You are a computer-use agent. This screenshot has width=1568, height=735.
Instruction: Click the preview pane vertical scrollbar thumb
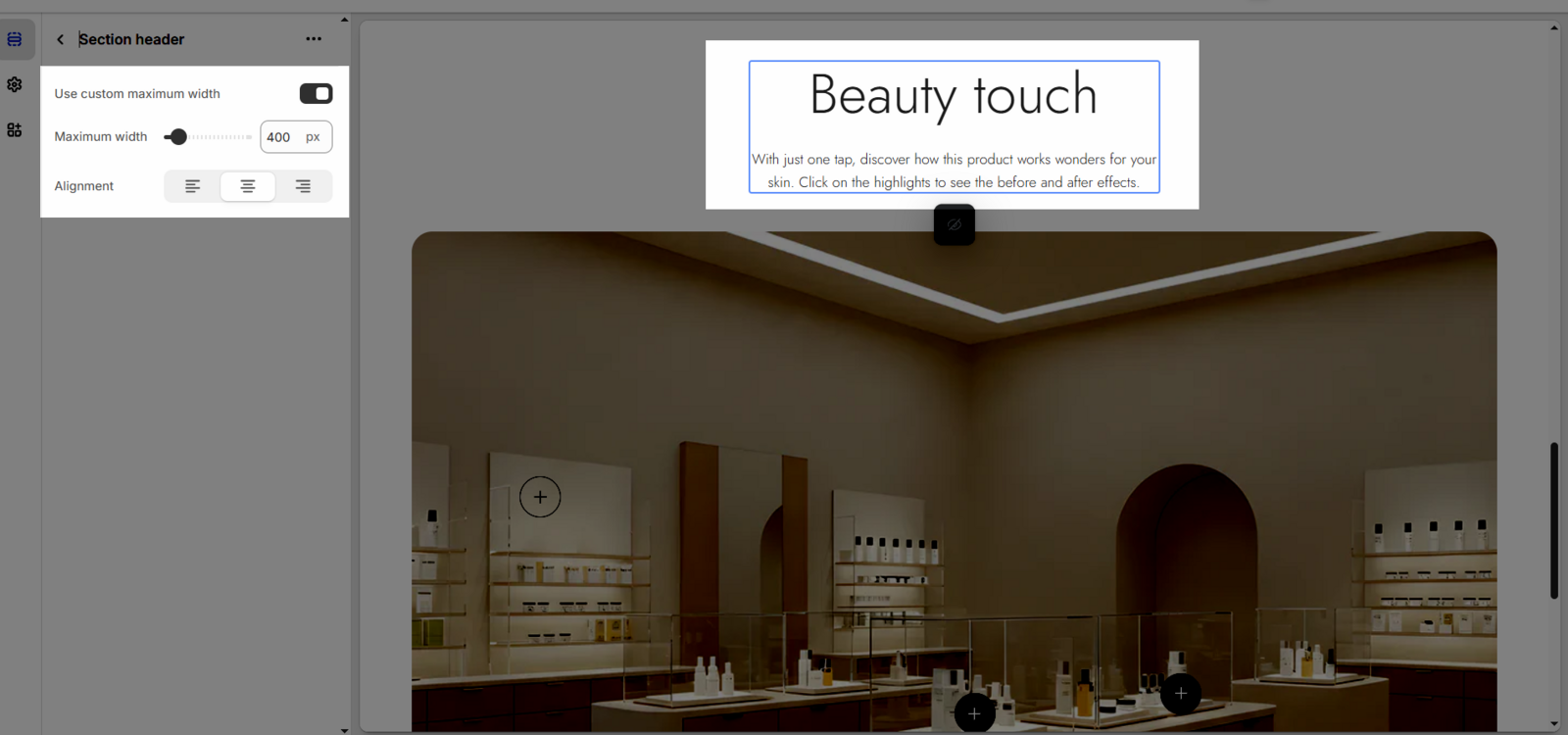[1554, 519]
